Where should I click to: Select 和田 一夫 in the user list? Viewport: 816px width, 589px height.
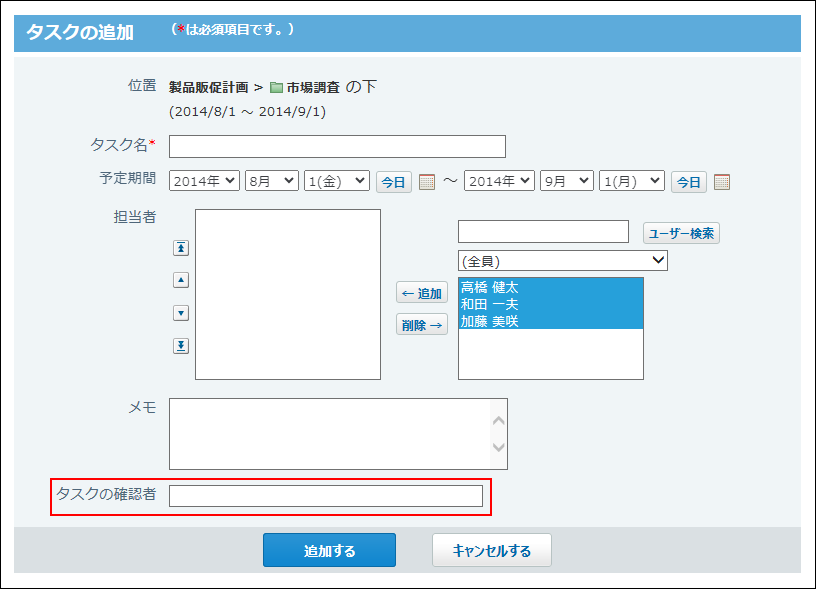point(489,304)
